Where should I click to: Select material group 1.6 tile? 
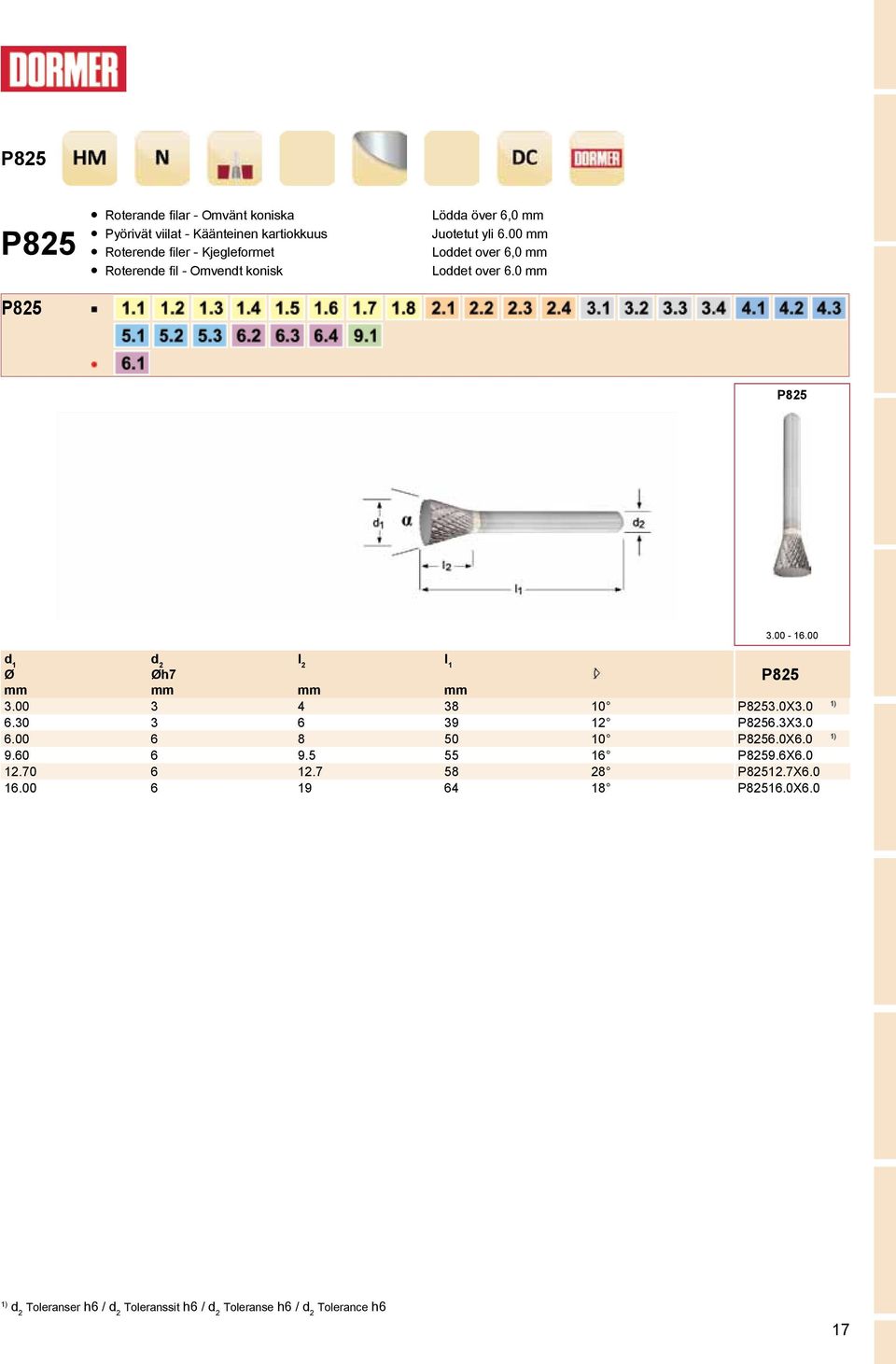(x=326, y=308)
